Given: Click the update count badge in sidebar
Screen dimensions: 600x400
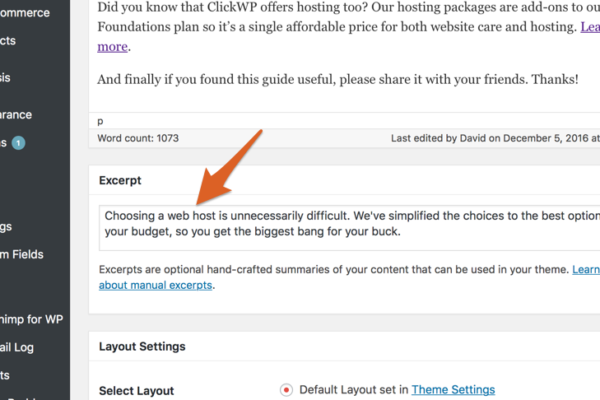Looking at the screenshot, I should click(18, 143).
